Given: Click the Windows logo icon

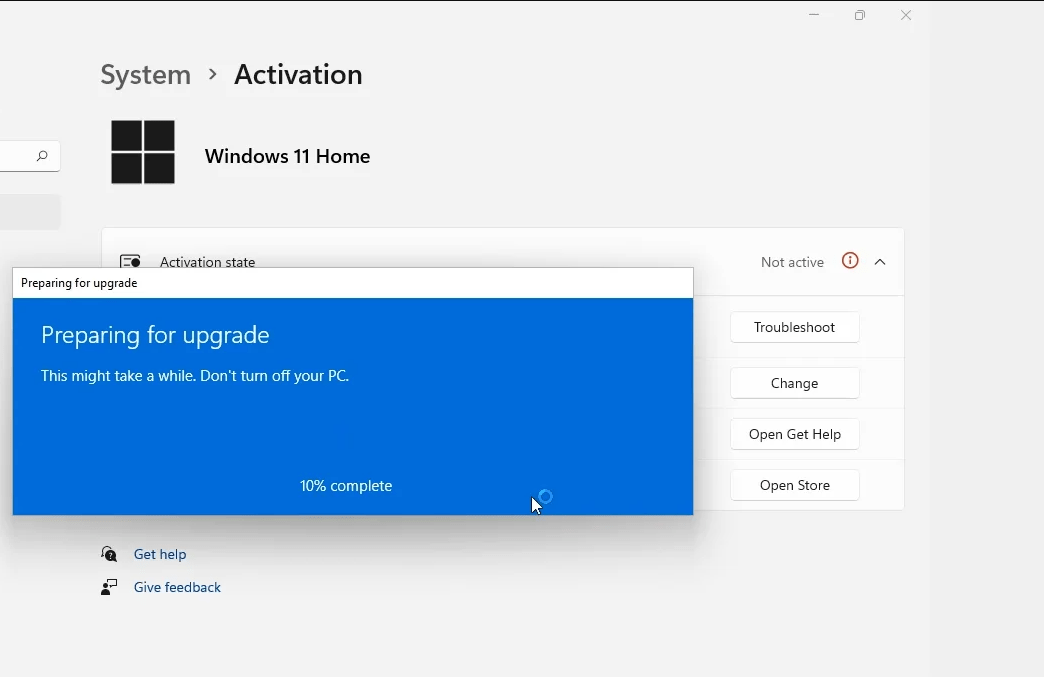Looking at the screenshot, I should (142, 152).
